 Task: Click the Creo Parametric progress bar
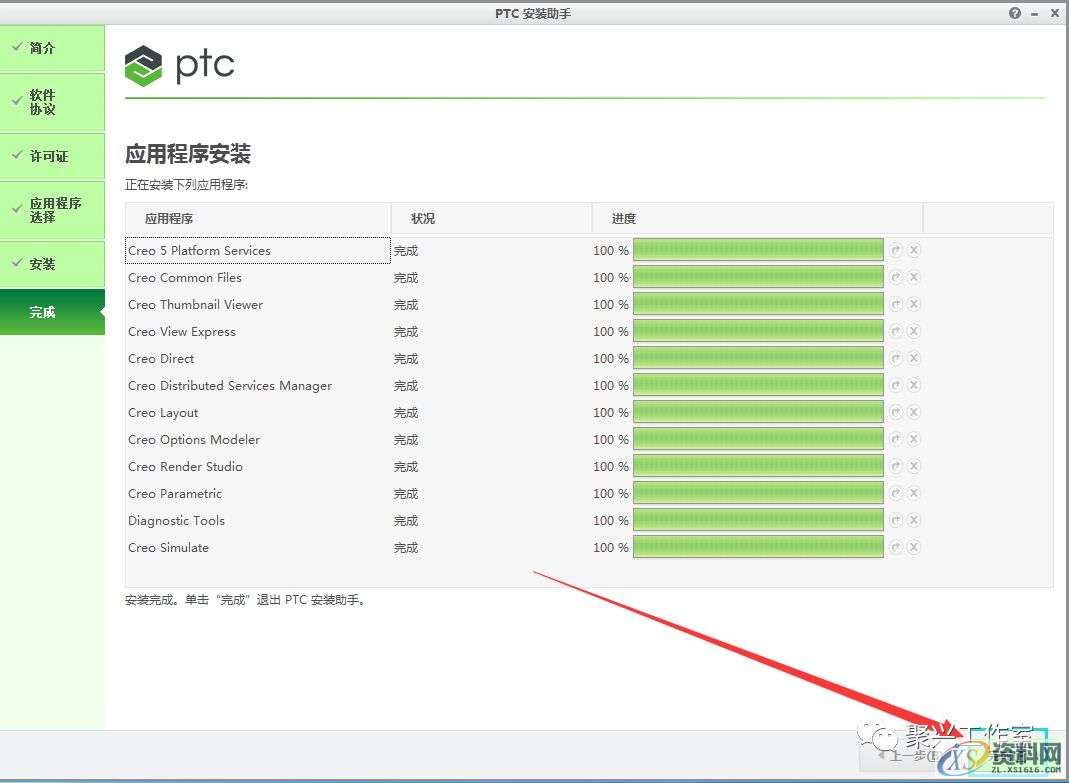pyautogui.click(x=757, y=493)
